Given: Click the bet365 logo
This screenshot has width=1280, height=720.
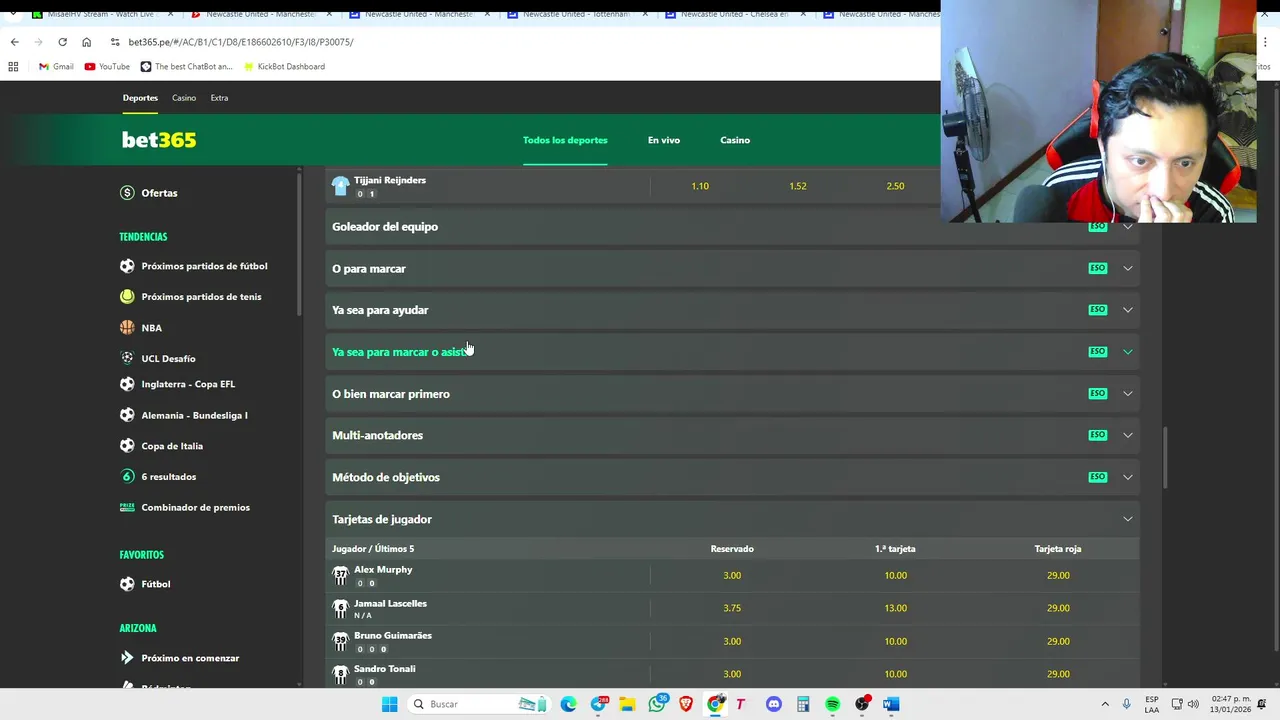Looking at the screenshot, I should [x=159, y=140].
